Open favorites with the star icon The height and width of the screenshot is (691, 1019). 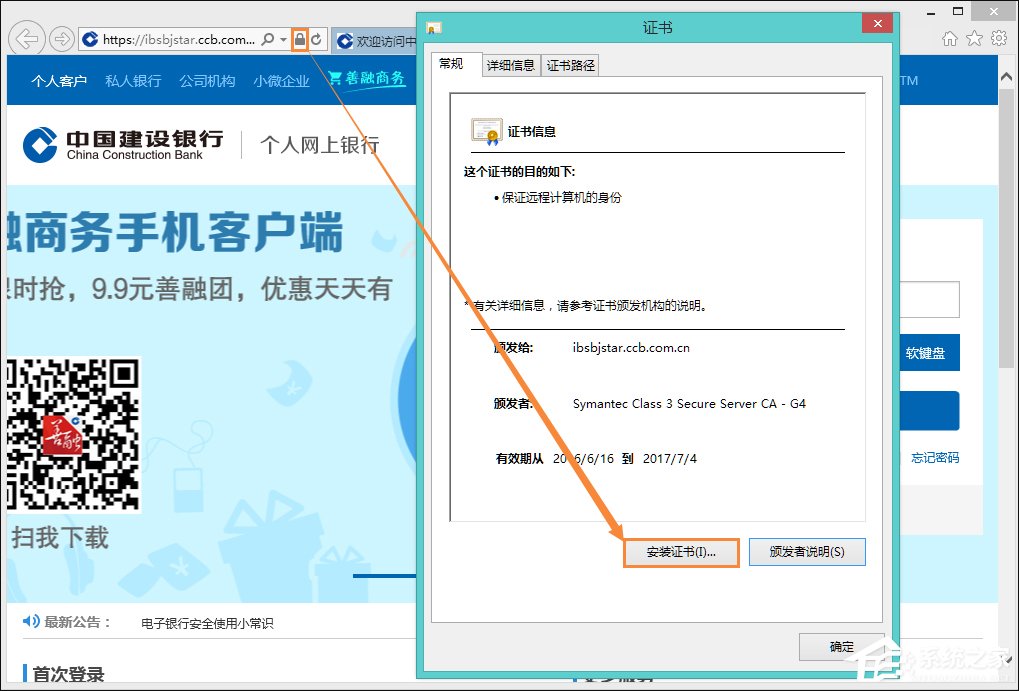(x=973, y=38)
